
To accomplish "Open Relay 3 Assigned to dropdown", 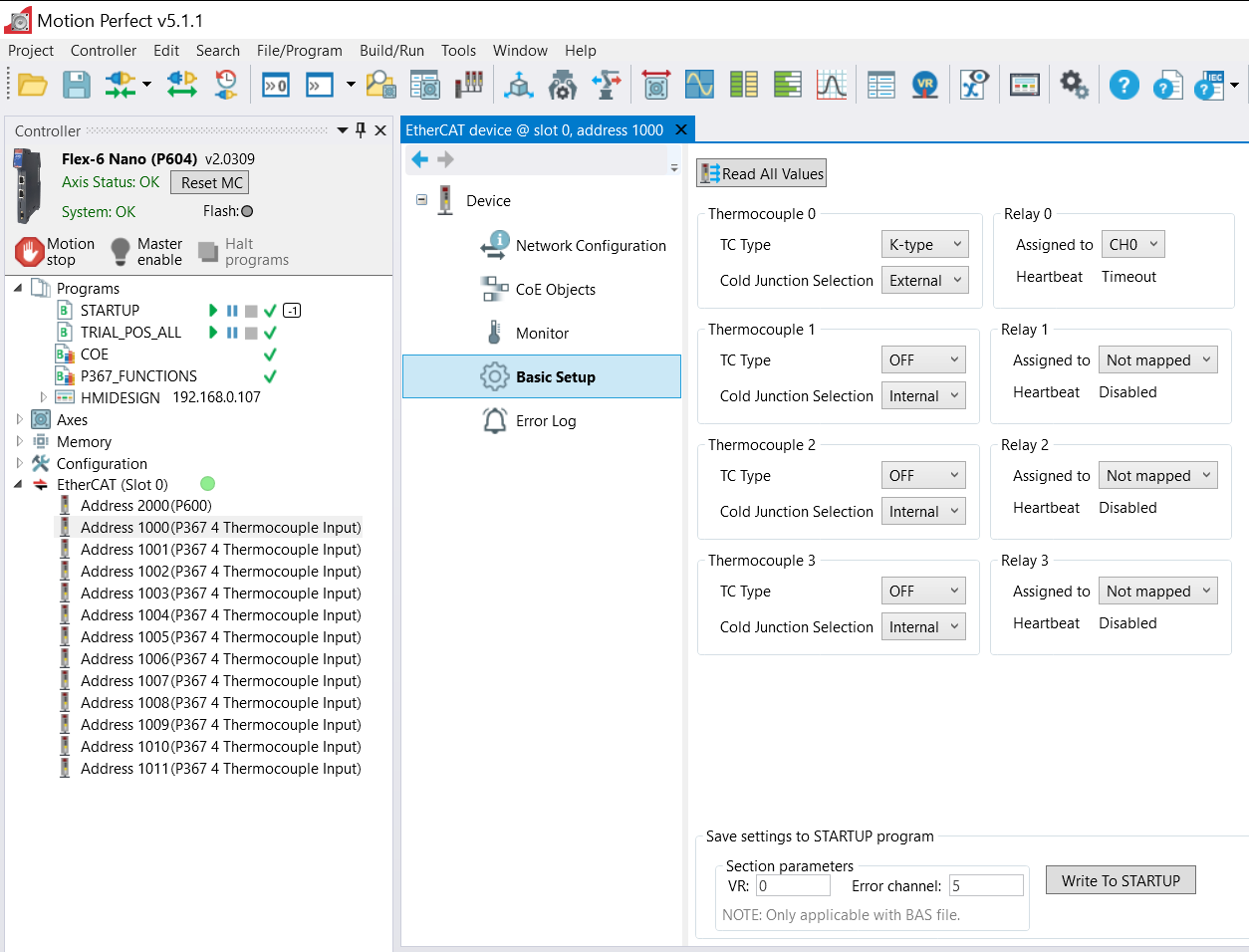I will click(x=1158, y=592).
